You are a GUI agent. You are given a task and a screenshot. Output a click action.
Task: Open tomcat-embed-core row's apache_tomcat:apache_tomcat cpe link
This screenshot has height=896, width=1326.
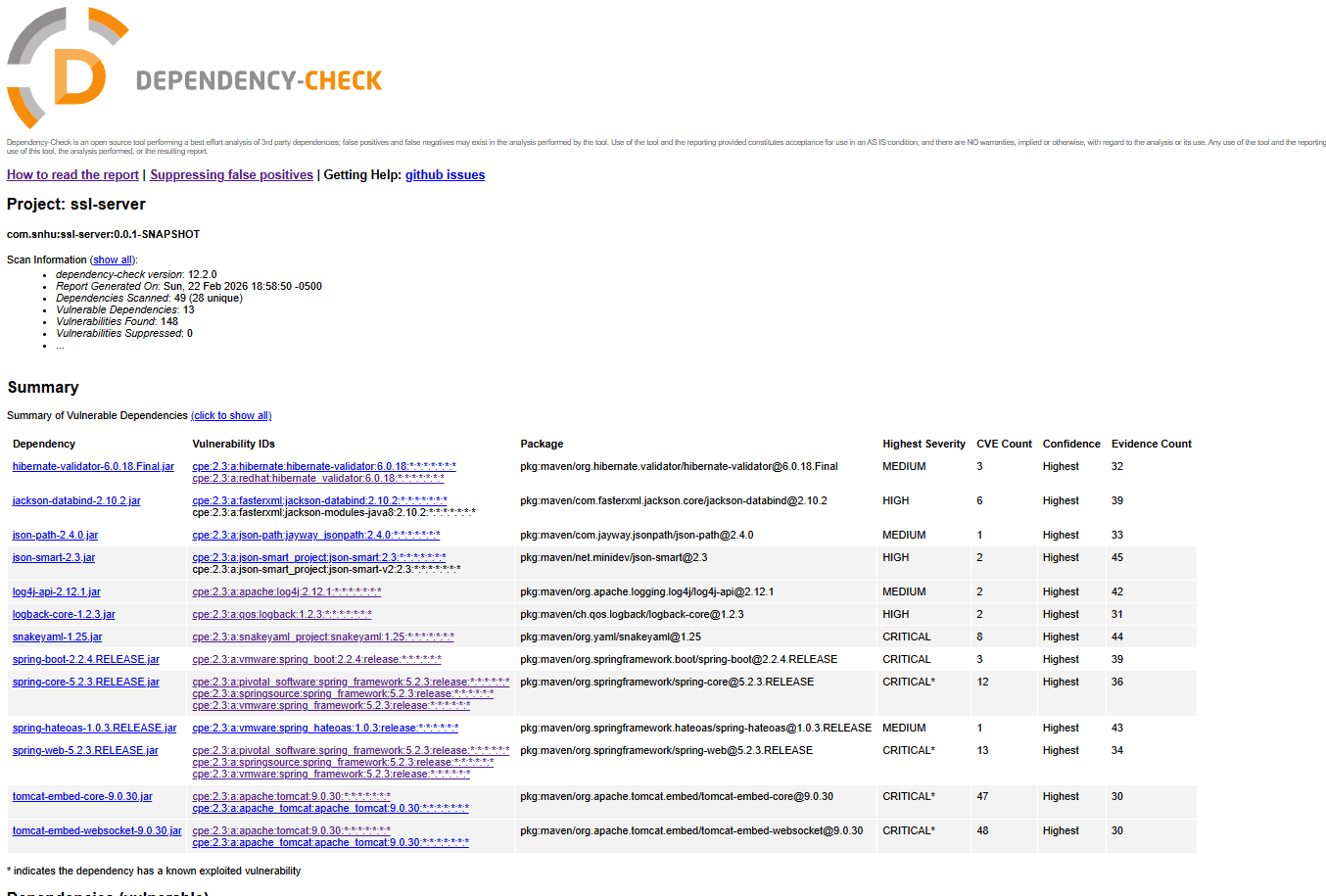(x=331, y=809)
